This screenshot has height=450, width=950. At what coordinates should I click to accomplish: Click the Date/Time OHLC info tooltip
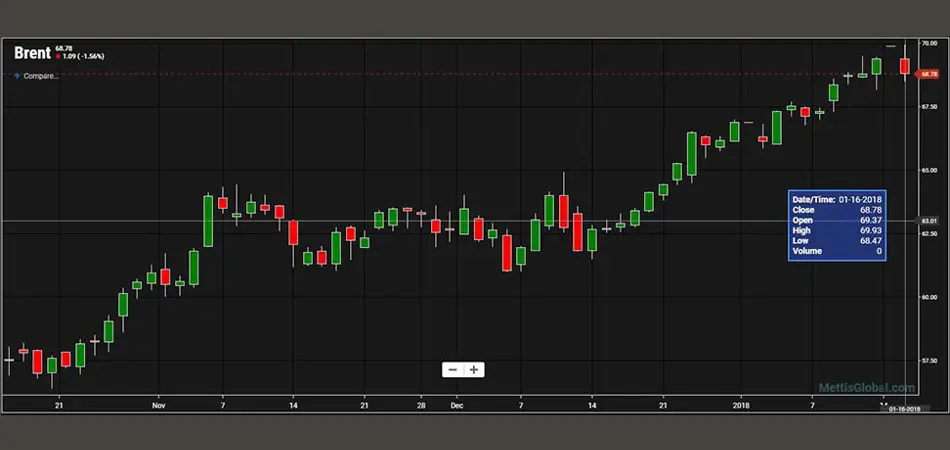click(837, 225)
